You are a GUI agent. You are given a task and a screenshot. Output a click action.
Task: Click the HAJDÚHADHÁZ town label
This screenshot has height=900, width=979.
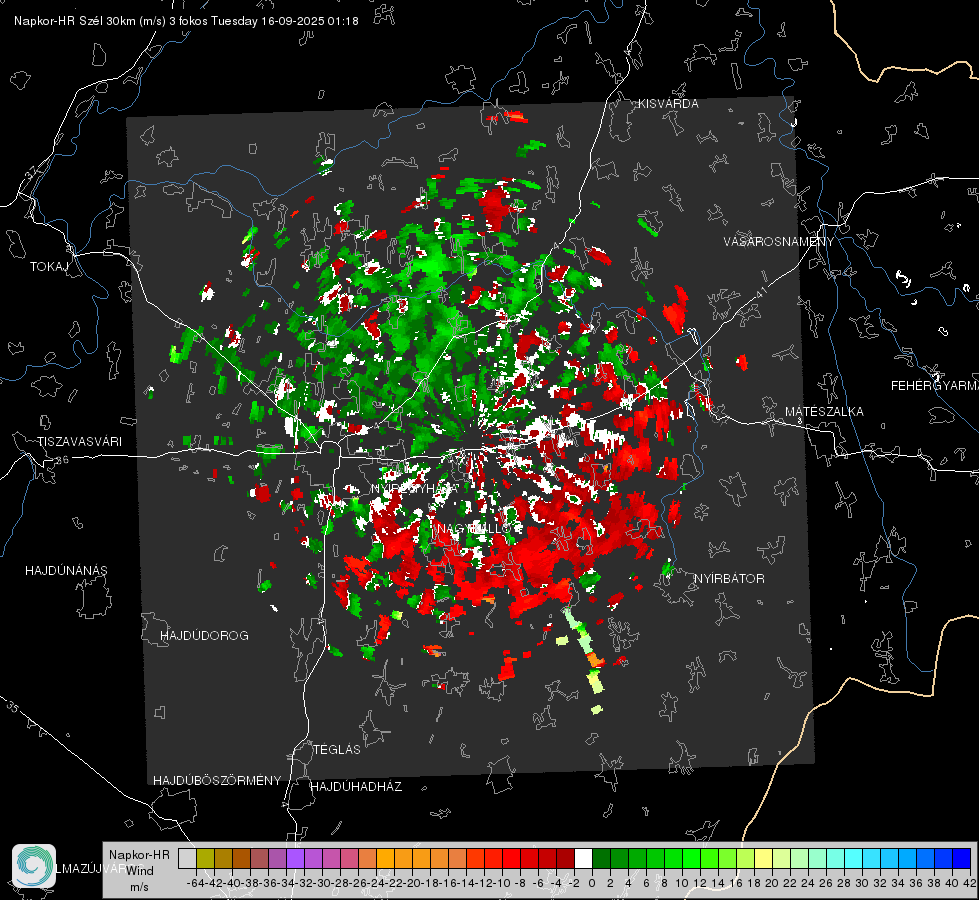pyautogui.click(x=356, y=786)
